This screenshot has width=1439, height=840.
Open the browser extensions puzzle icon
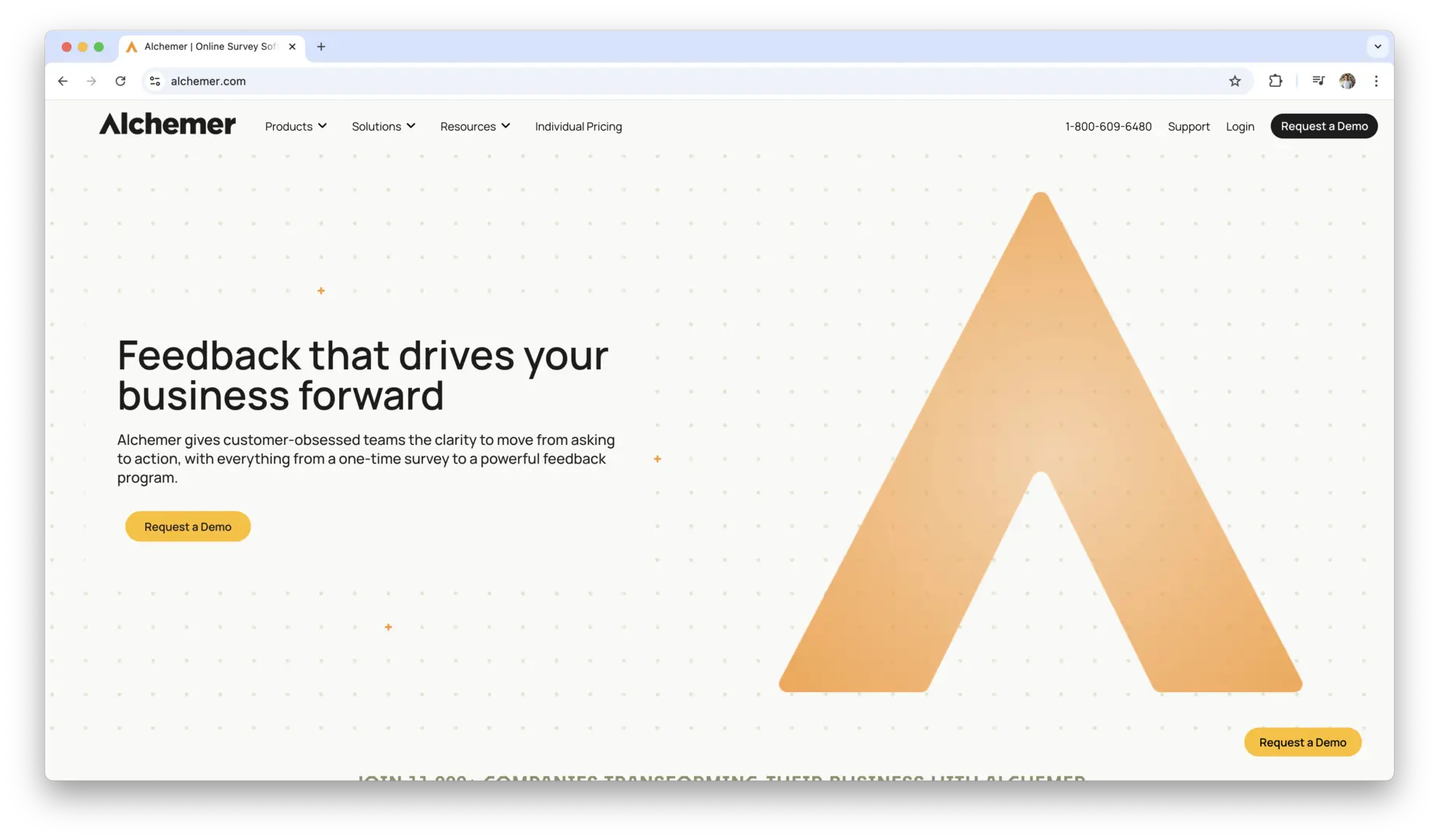tap(1276, 81)
